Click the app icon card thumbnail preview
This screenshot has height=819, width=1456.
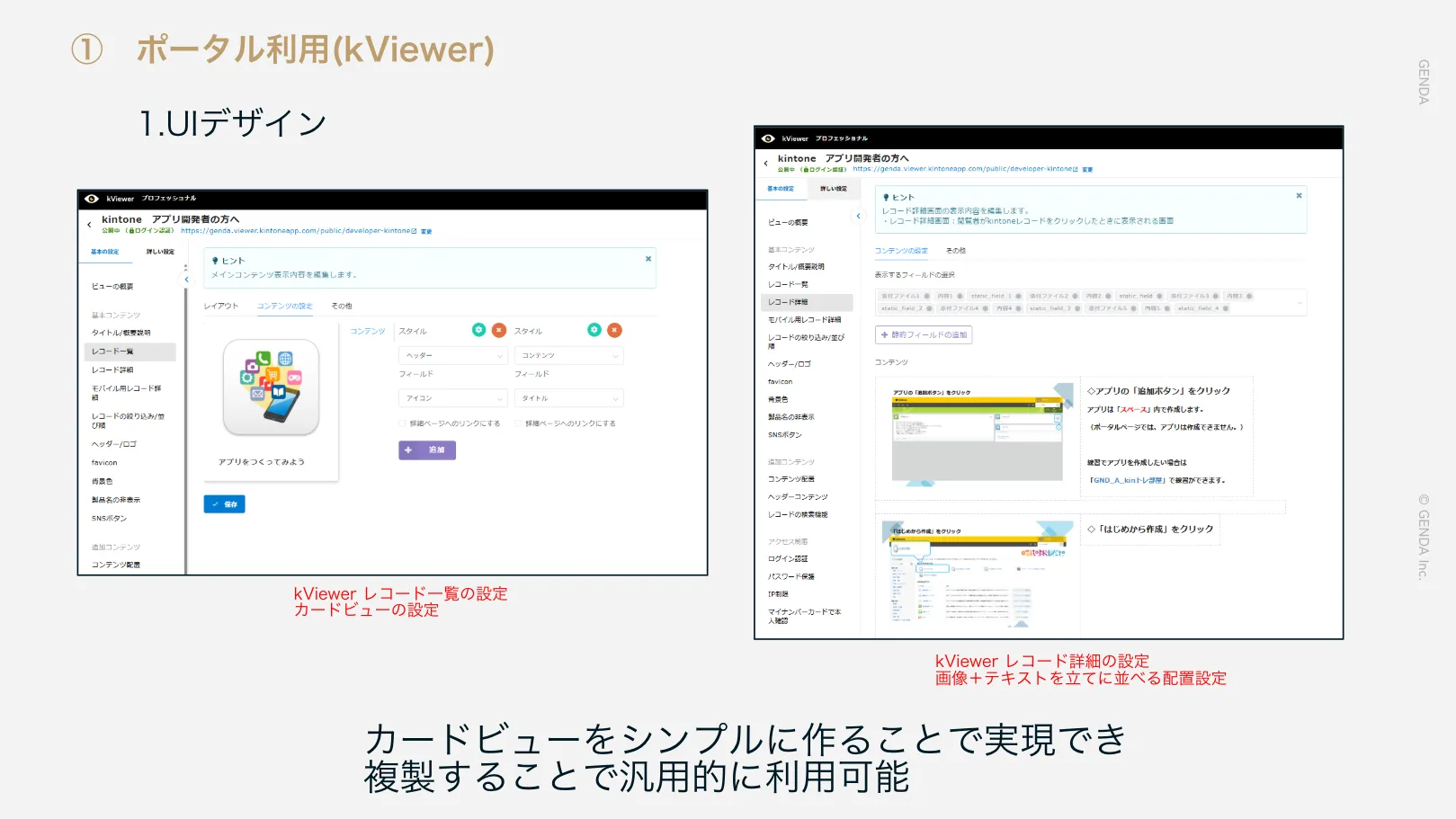(x=271, y=387)
